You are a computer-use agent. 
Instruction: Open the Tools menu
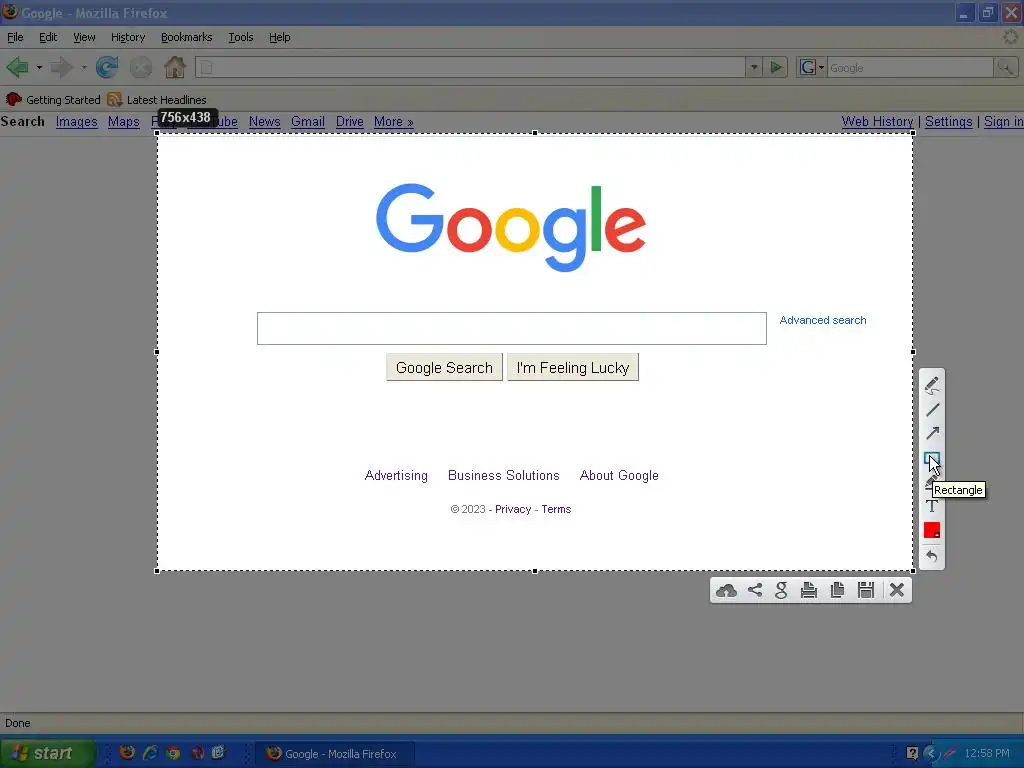coord(240,37)
